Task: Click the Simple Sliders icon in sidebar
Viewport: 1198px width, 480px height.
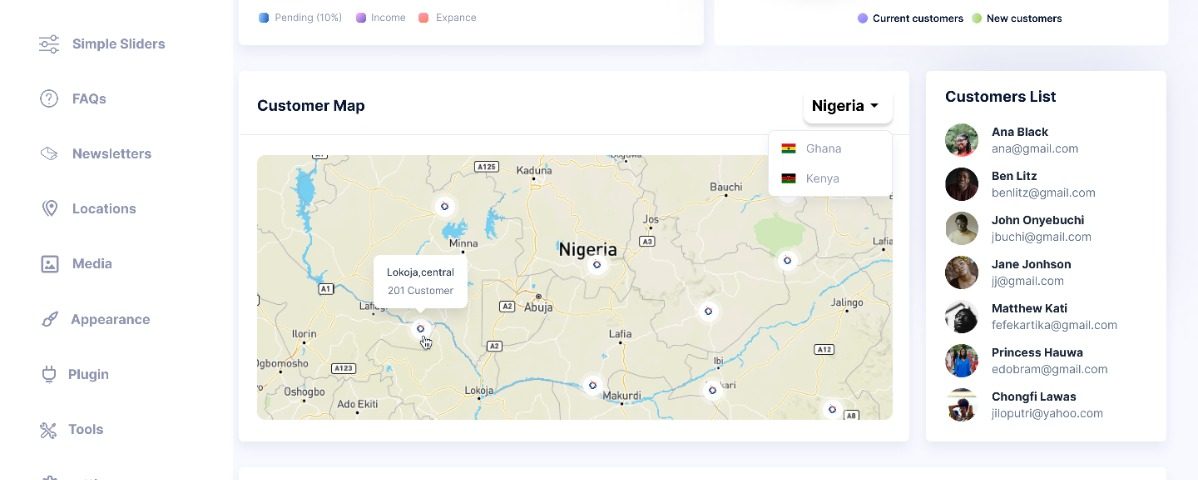Action: click(48, 44)
